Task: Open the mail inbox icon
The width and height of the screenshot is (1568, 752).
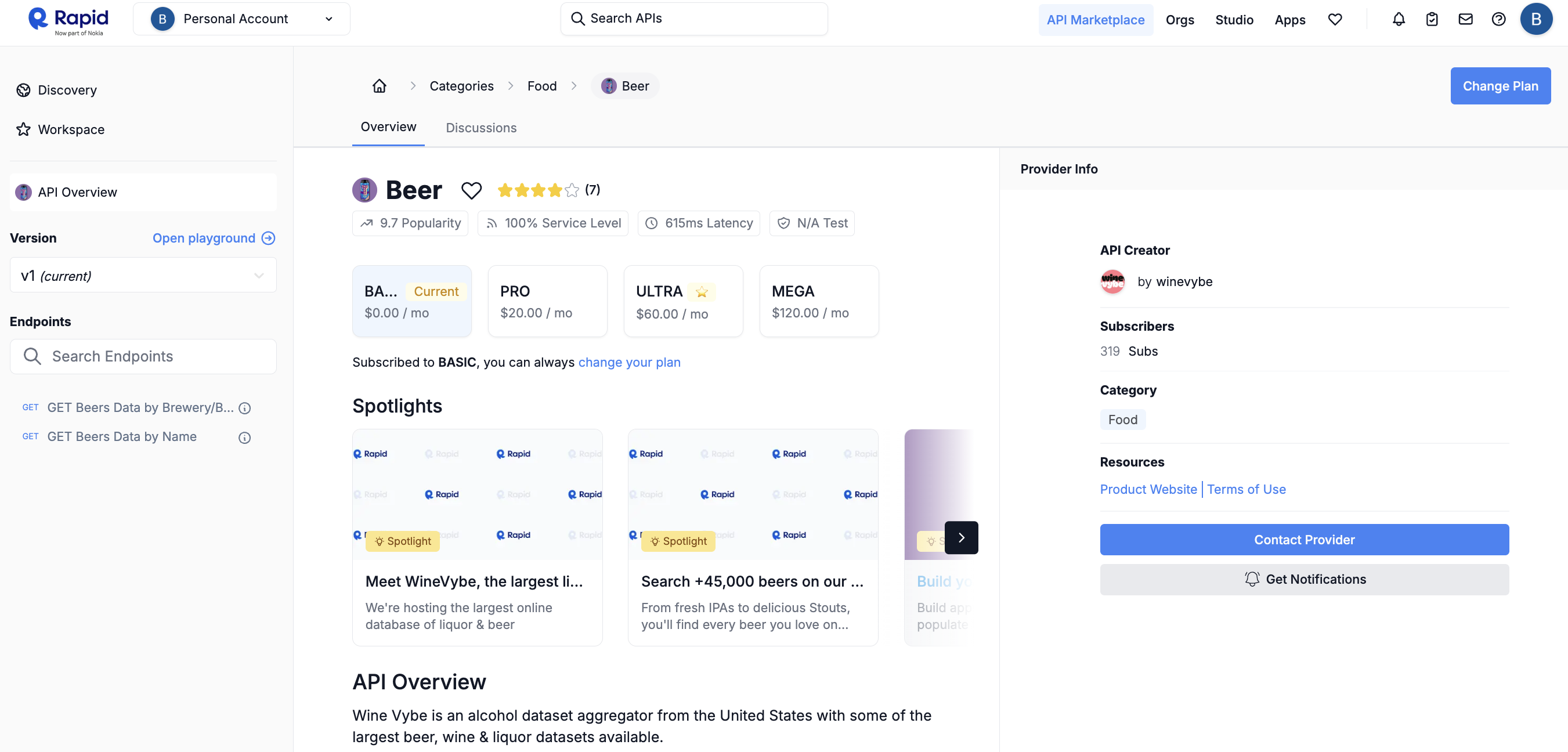Action: pyautogui.click(x=1465, y=20)
